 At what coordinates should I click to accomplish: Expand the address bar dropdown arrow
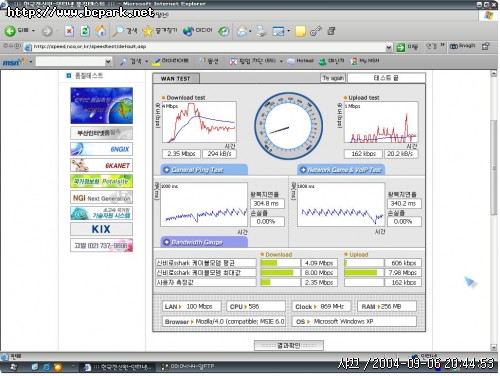(x=388, y=47)
